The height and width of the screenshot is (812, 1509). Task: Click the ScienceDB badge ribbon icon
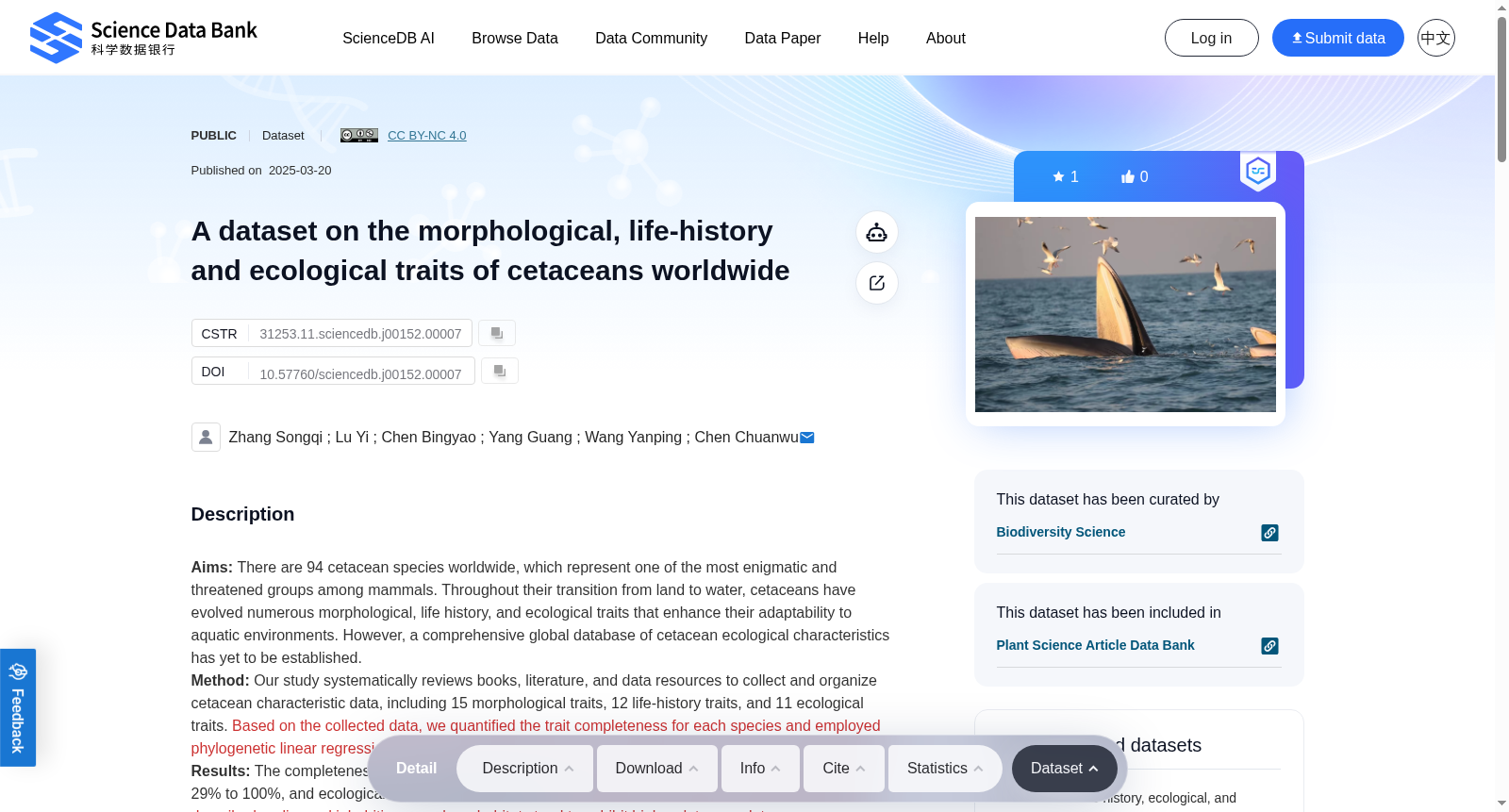click(x=1258, y=171)
